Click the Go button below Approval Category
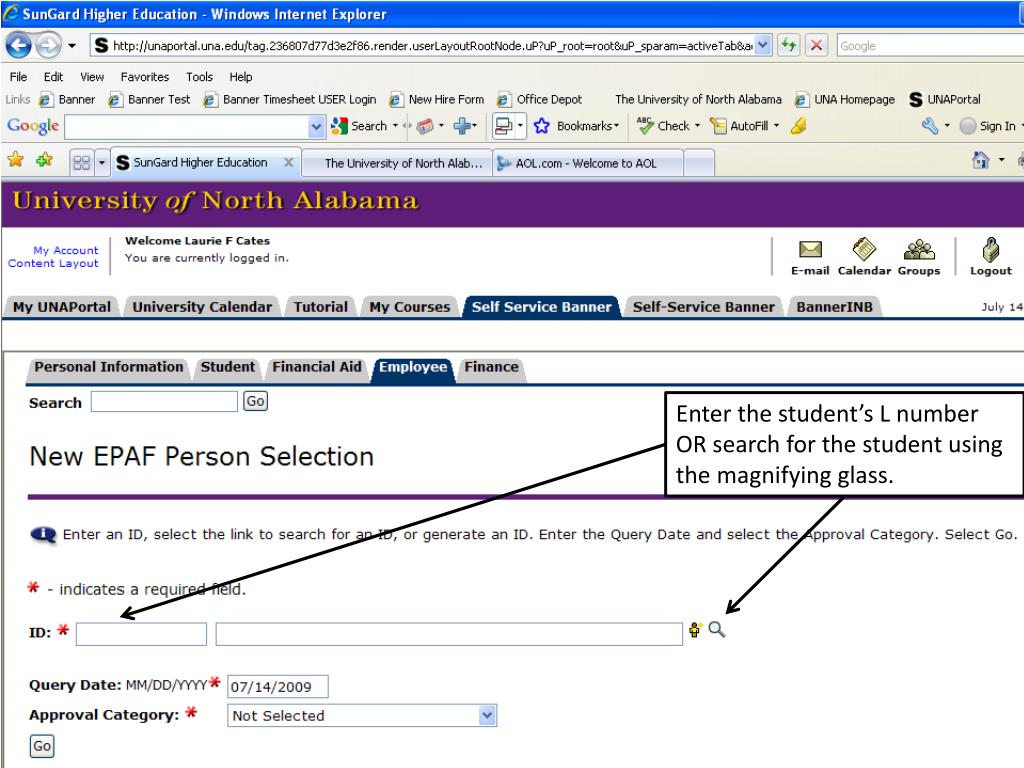Image resolution: width=1024 pixels, height=768 pixels. (x=42, y=746)
